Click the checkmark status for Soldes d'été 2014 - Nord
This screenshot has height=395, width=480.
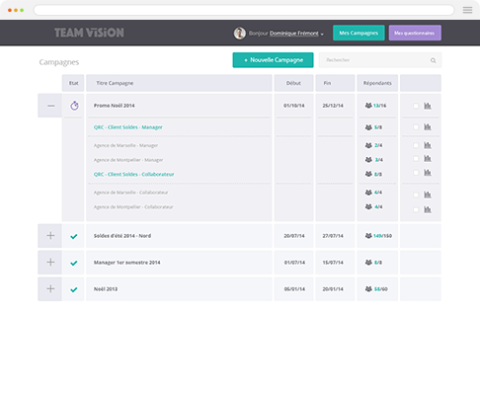pyautogui.click(x=74, y=236)
